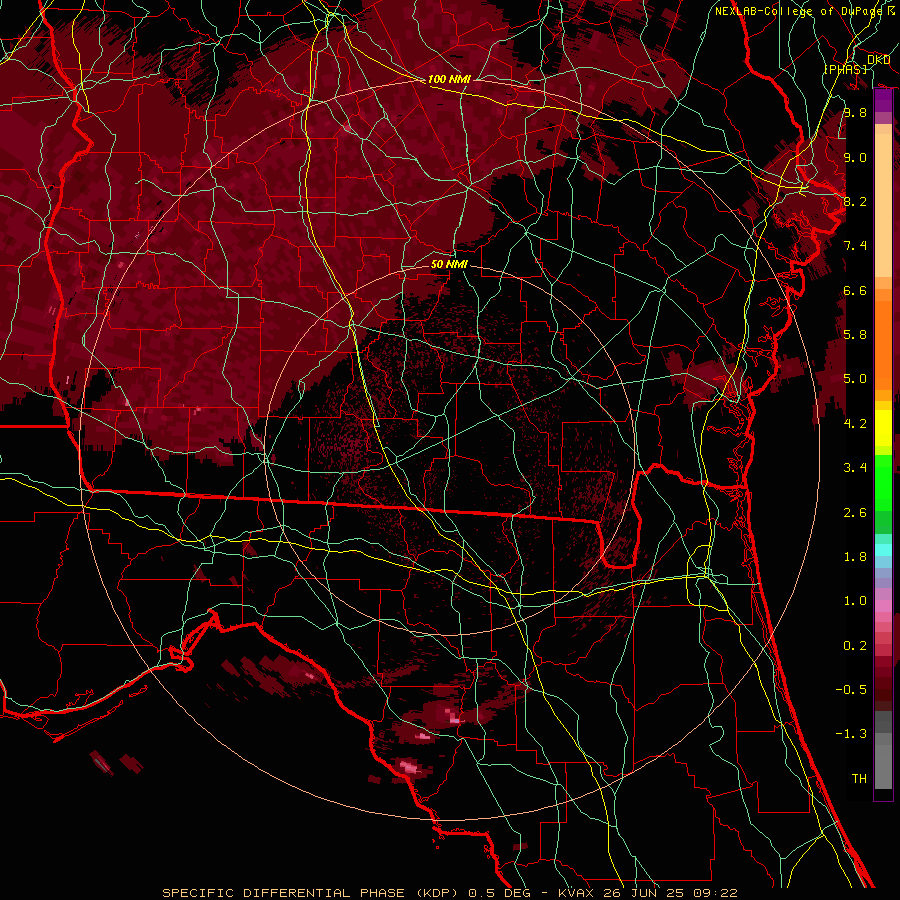Screen dimensions: 900x900
Task: Click the 5.0 legend value
Action: [855, 379]
